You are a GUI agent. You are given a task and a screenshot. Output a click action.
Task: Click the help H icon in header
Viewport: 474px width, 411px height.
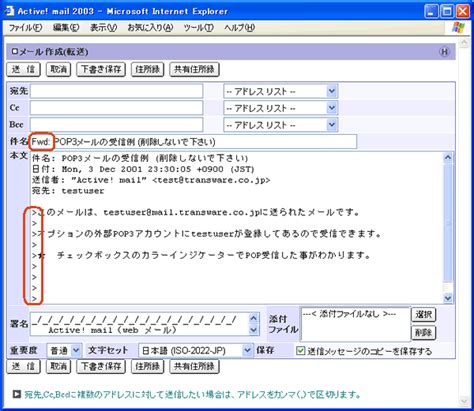(444, 52)
